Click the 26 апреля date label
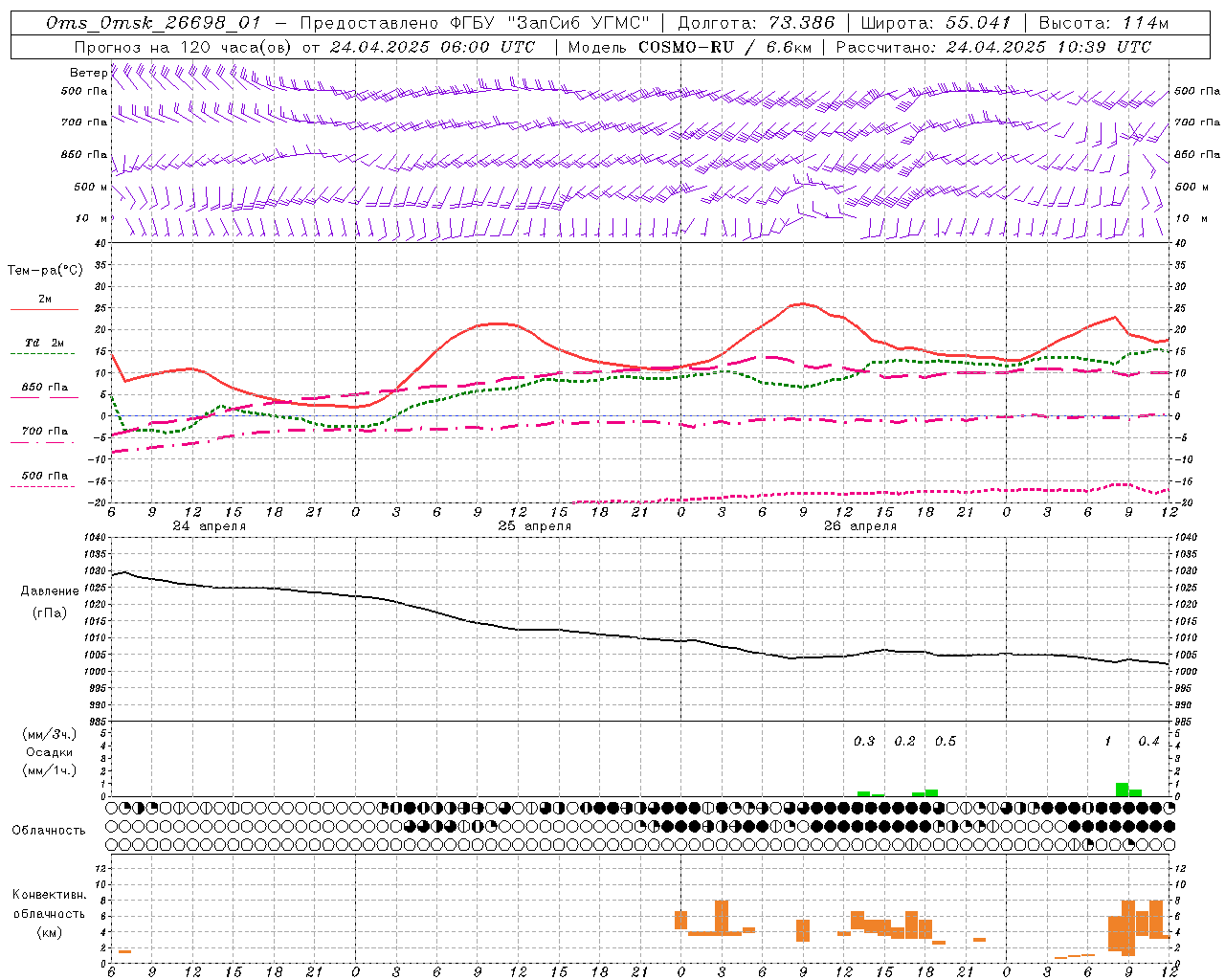1225x980 pixels. click(860, 526)
